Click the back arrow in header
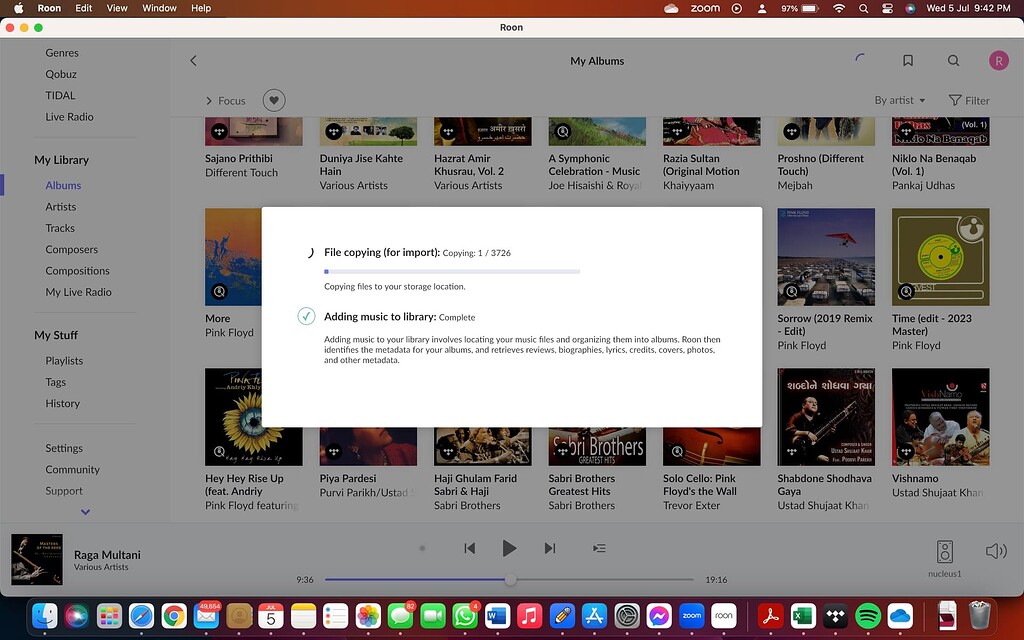The image size is (1024, 640). [x=194, y=61]
